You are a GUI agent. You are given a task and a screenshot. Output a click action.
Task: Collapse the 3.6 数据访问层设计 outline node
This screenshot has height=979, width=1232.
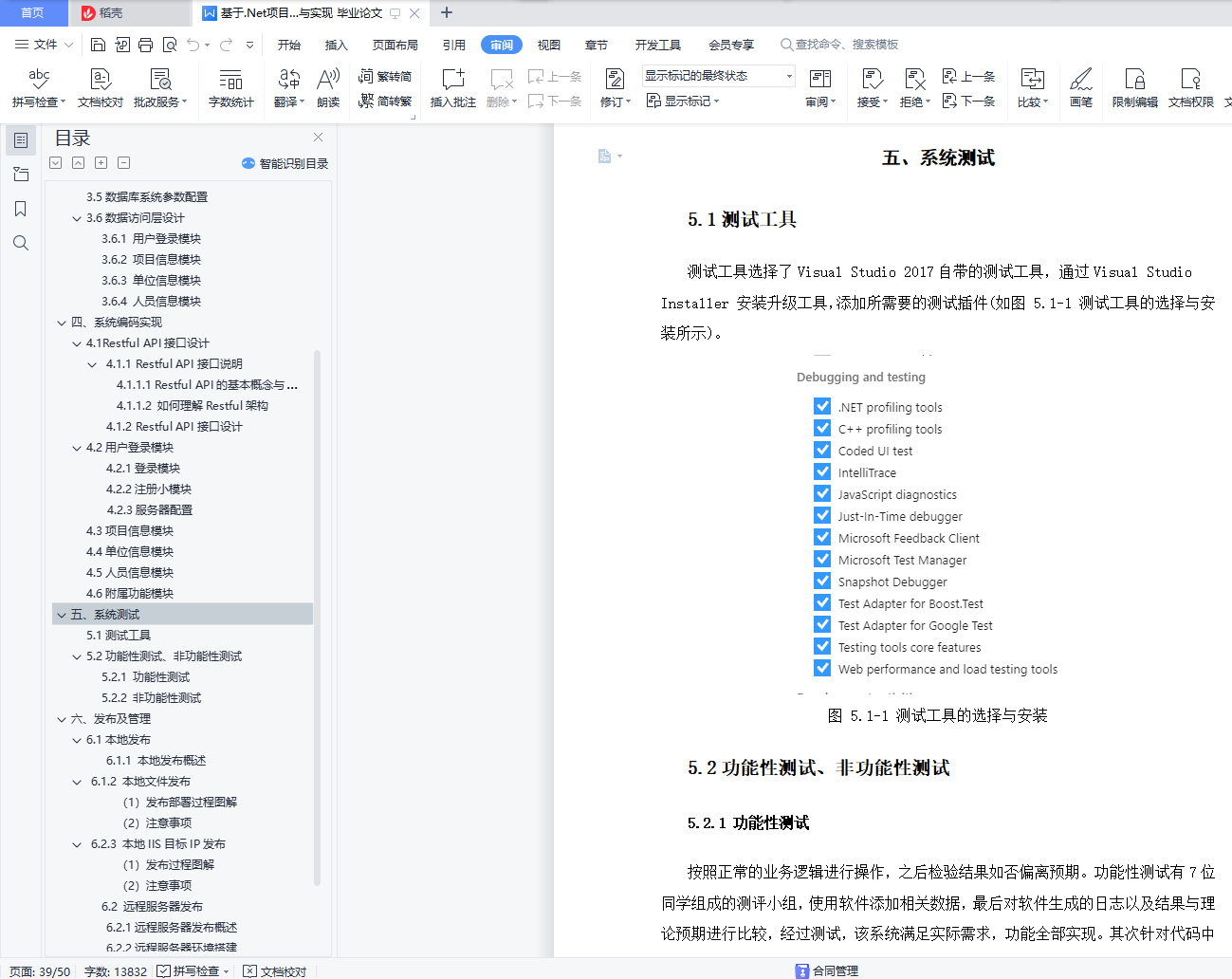point(78,218)
